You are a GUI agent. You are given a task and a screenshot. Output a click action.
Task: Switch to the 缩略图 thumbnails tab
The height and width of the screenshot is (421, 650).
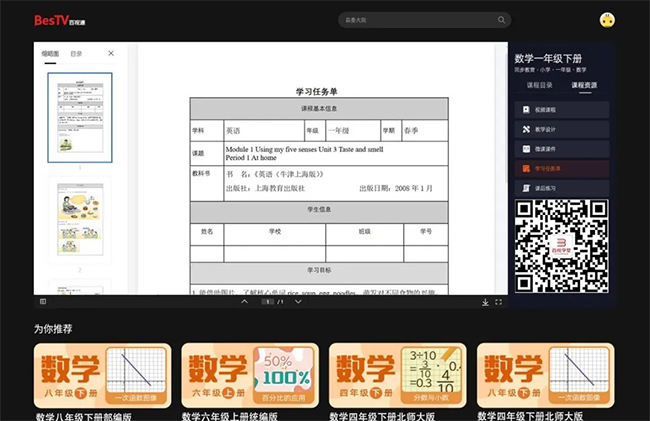tap(50, 54)
